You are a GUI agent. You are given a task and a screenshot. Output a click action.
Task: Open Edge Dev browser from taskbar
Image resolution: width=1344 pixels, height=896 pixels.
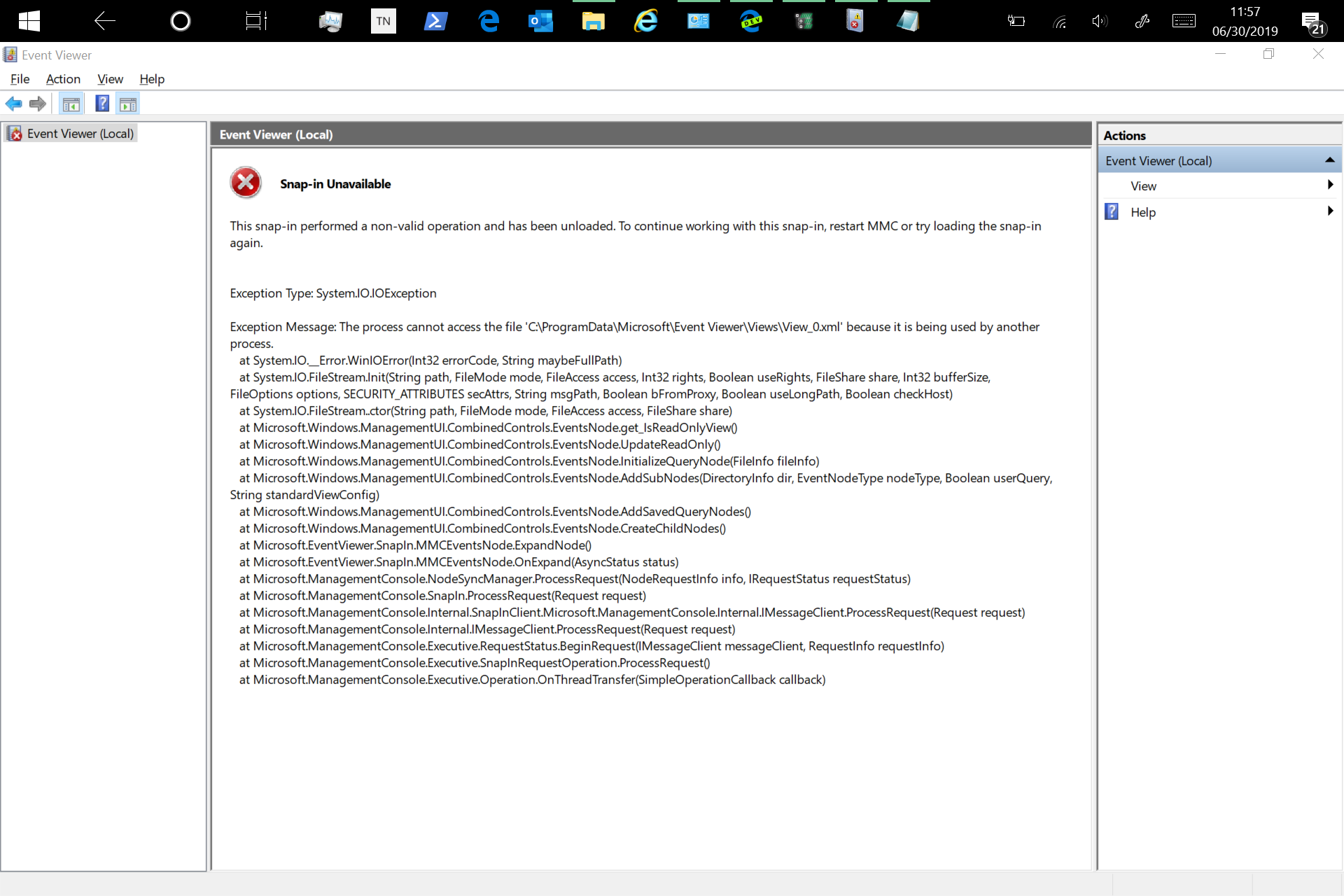click(x=751, y=21)
